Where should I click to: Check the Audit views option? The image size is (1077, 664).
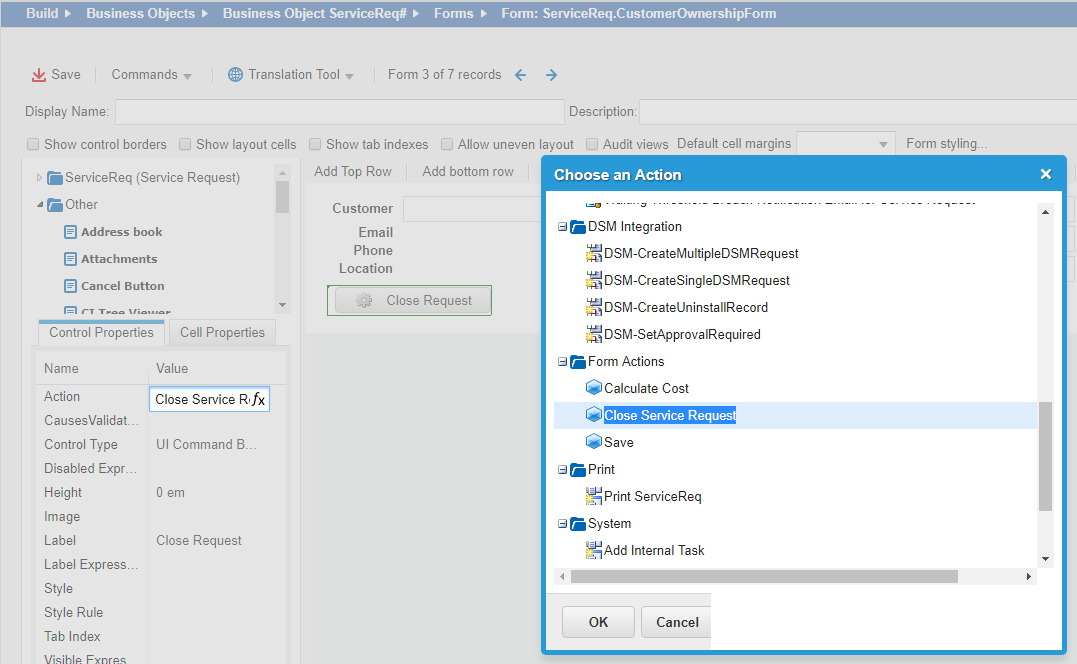coord(593,144)
